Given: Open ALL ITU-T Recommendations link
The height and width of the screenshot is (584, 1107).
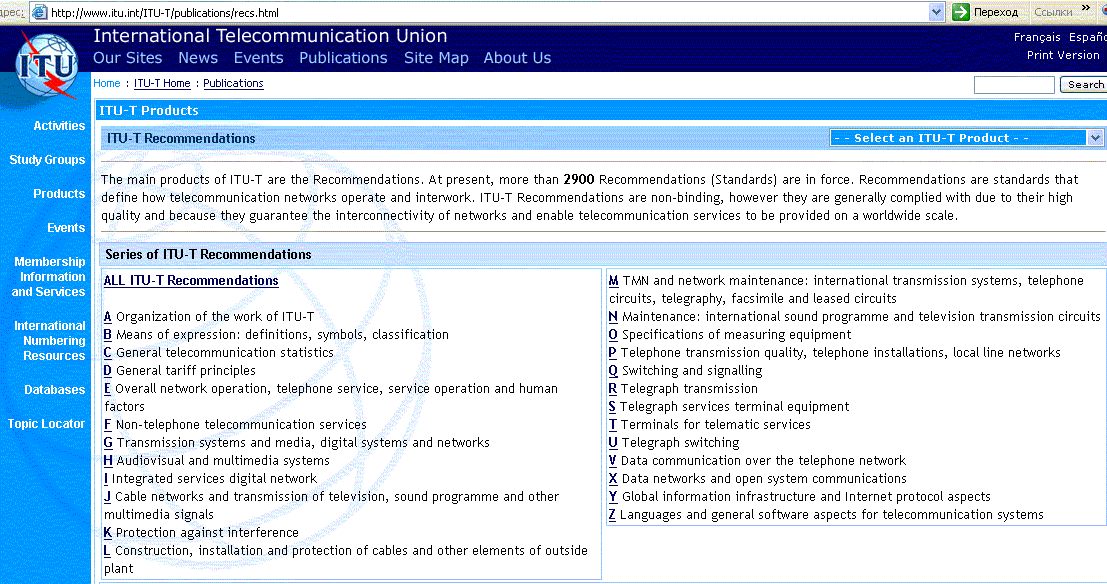Looking at the screenshot, I should click(191, 280).
